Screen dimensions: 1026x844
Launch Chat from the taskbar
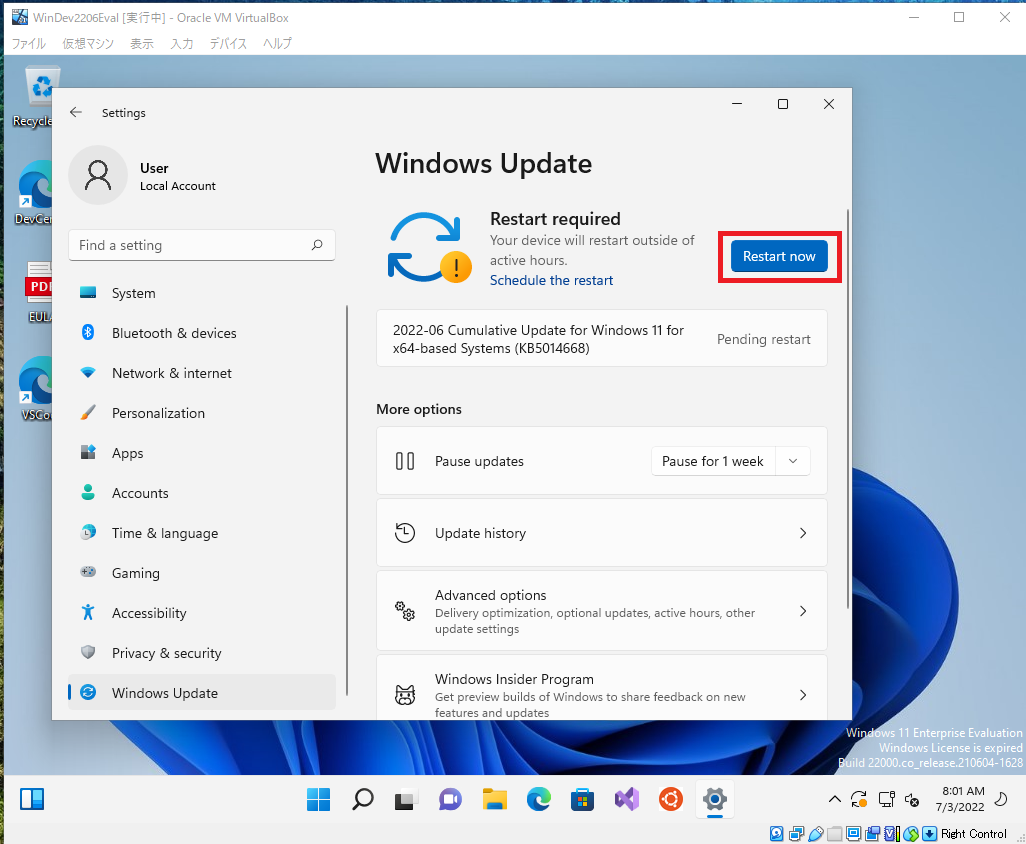(x=450, y=800)
